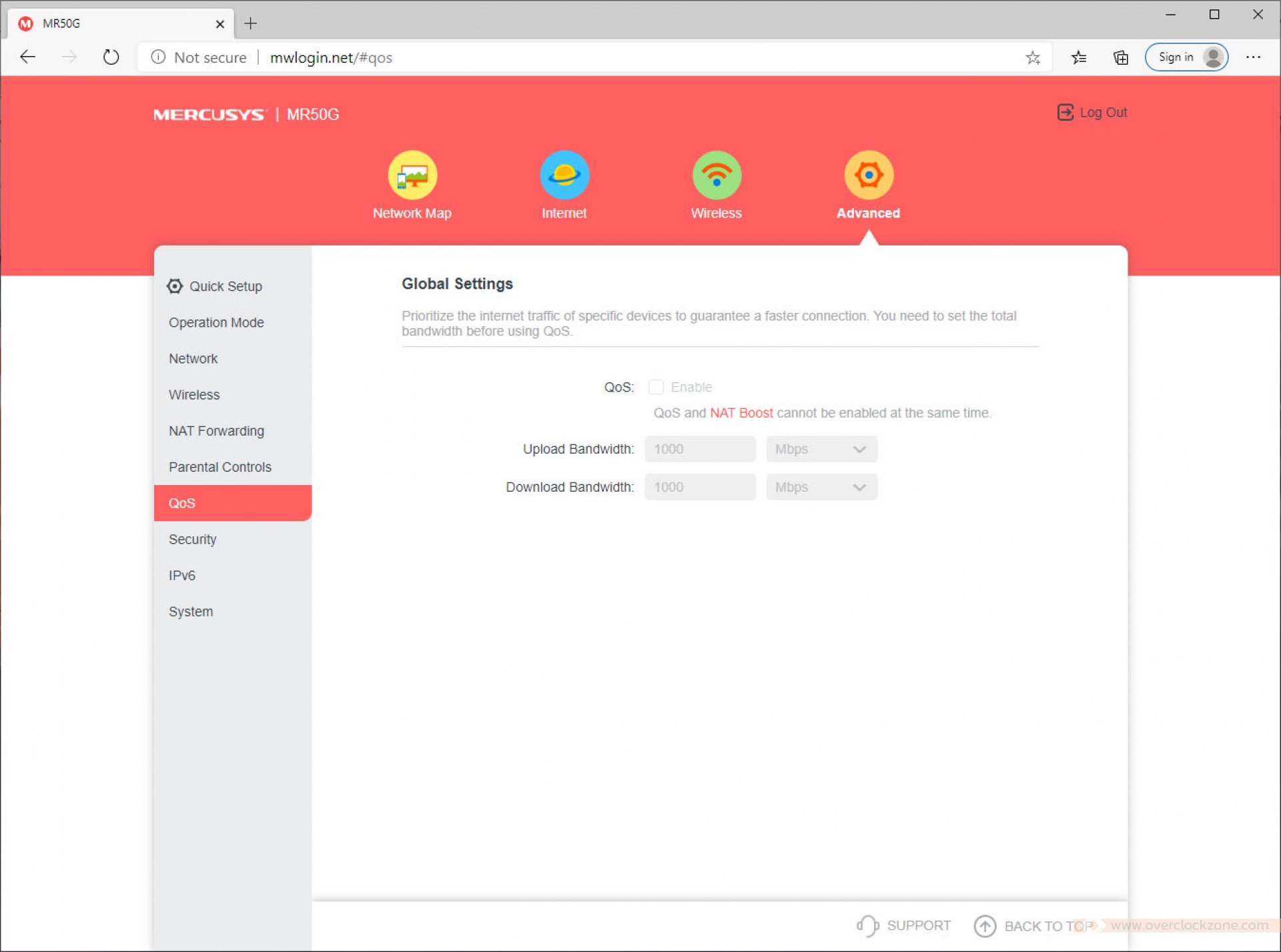This screenshot has height=952, width=1281.
Task: Open browser Settings and more menu
Action: click(1253, 57)
